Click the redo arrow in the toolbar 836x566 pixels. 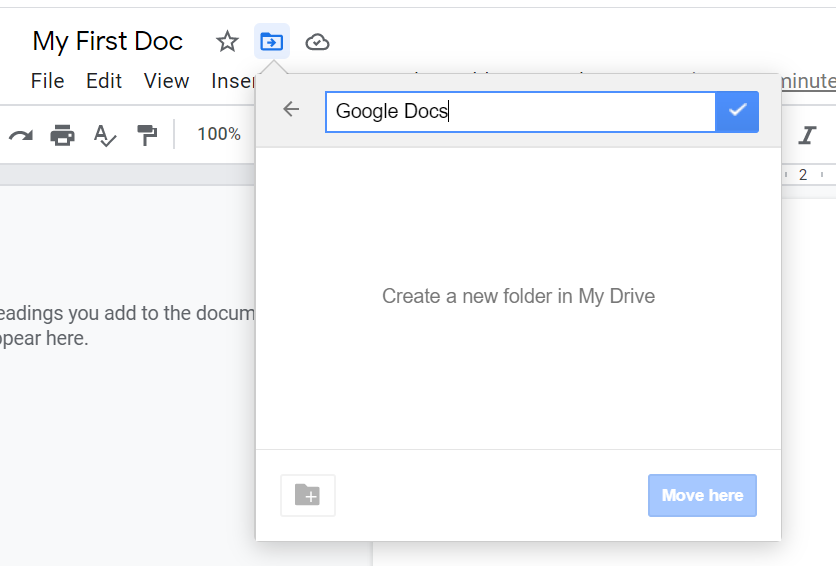coord(21,135)
